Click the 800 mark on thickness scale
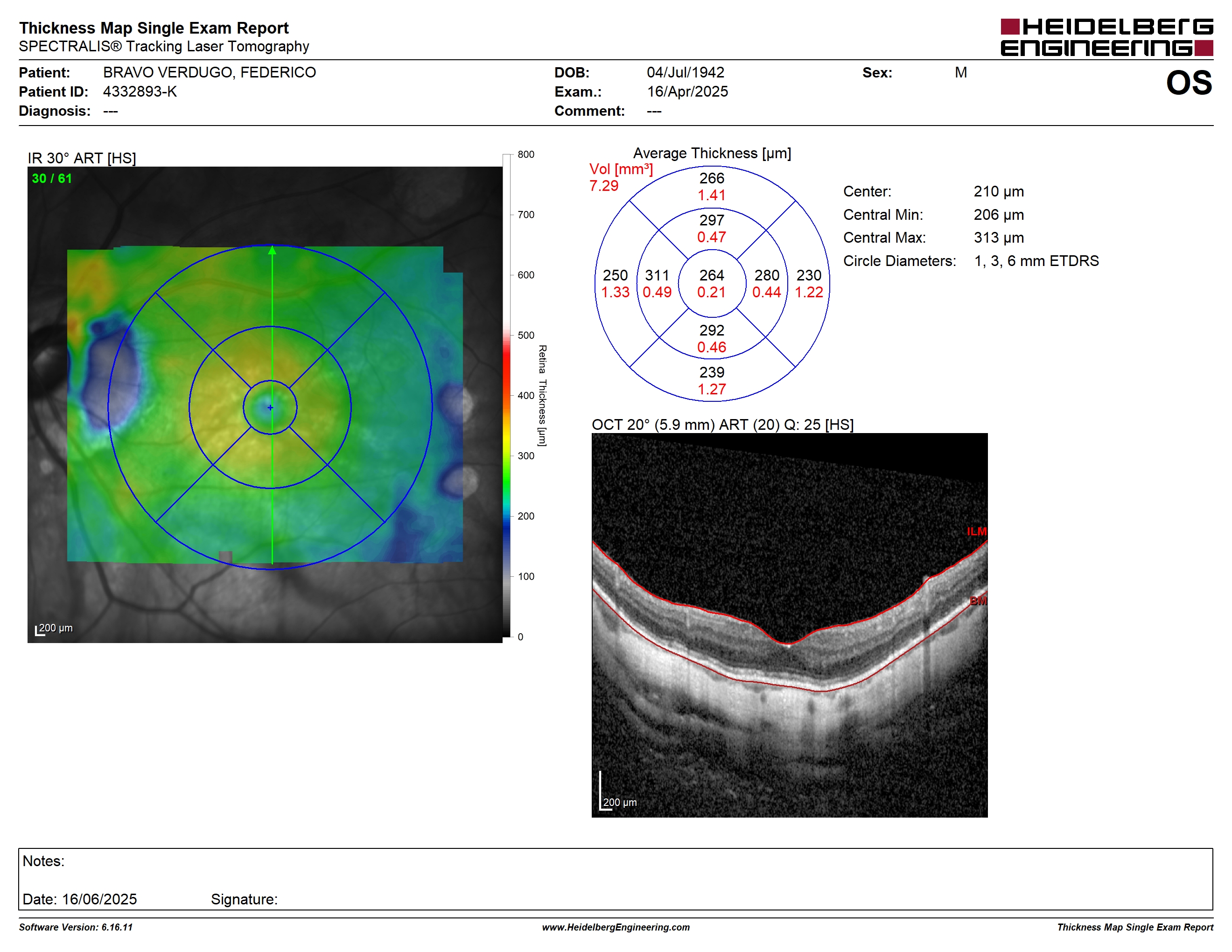 tap(526, 154)
